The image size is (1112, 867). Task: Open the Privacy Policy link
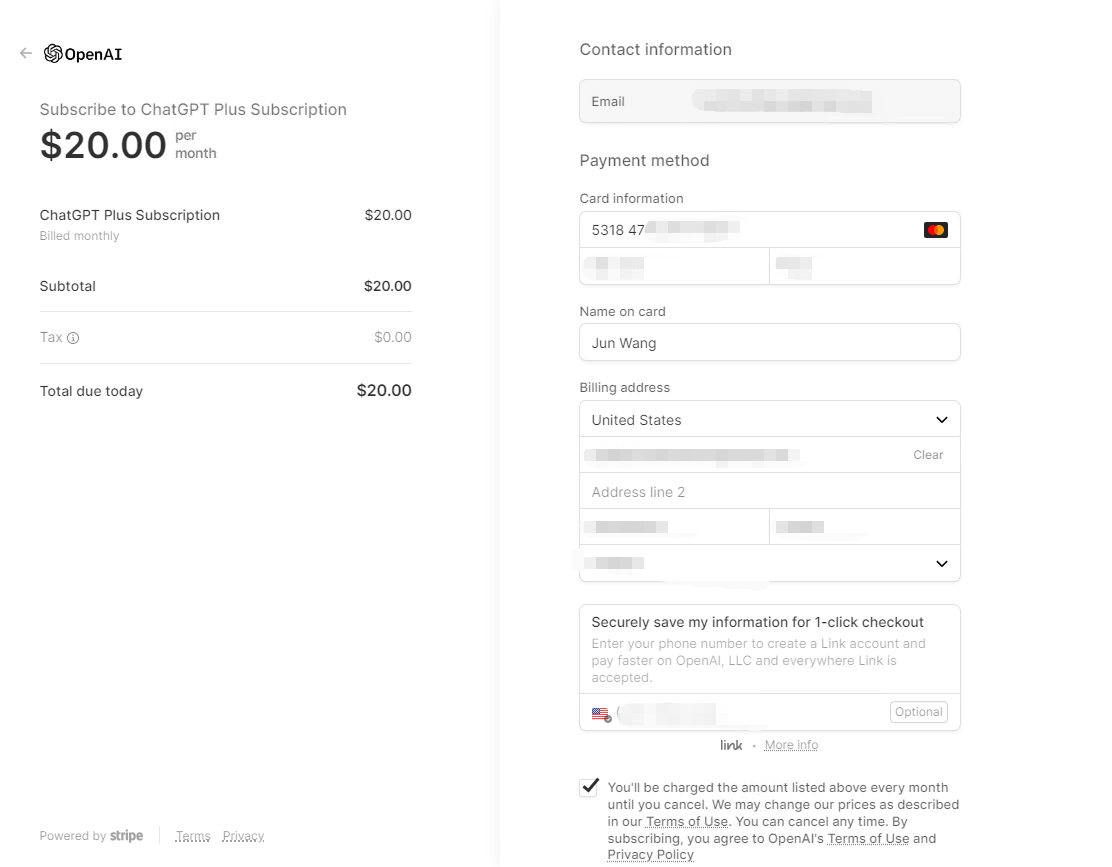(650, 855)
